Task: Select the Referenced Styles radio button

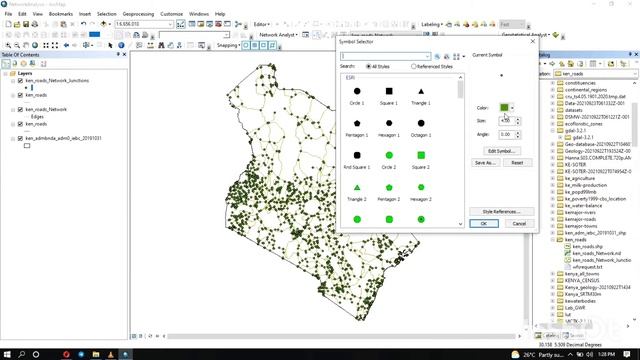Action: (x=413, y=66)
